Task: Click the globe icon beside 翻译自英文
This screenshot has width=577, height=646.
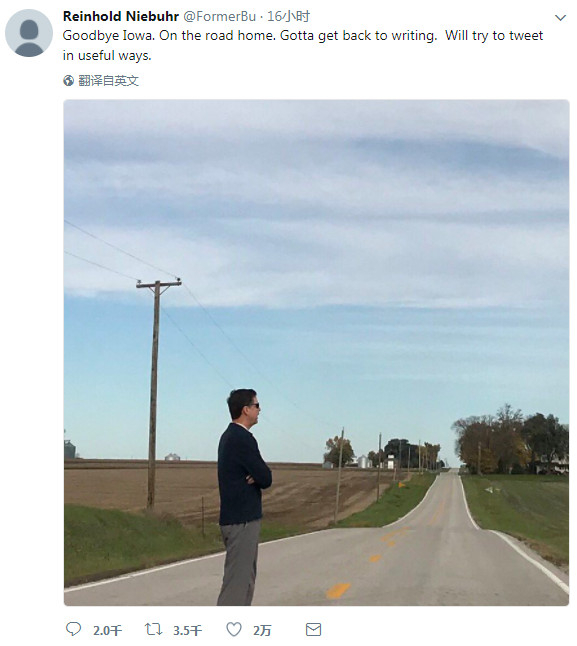Action: 68,80
